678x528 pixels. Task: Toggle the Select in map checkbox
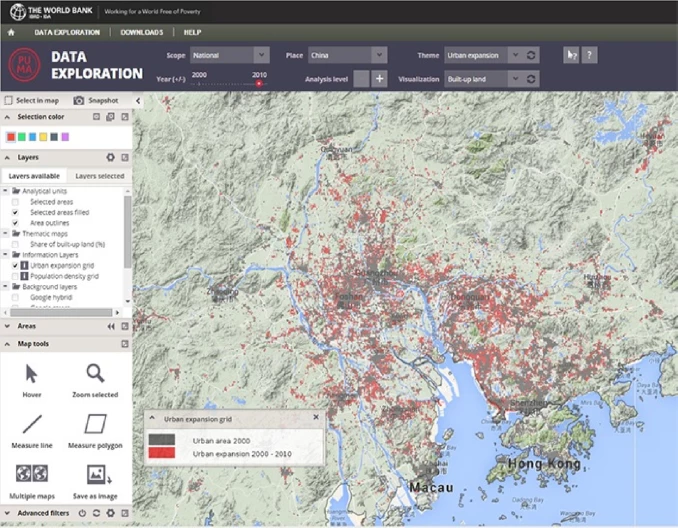coord(8,100)
